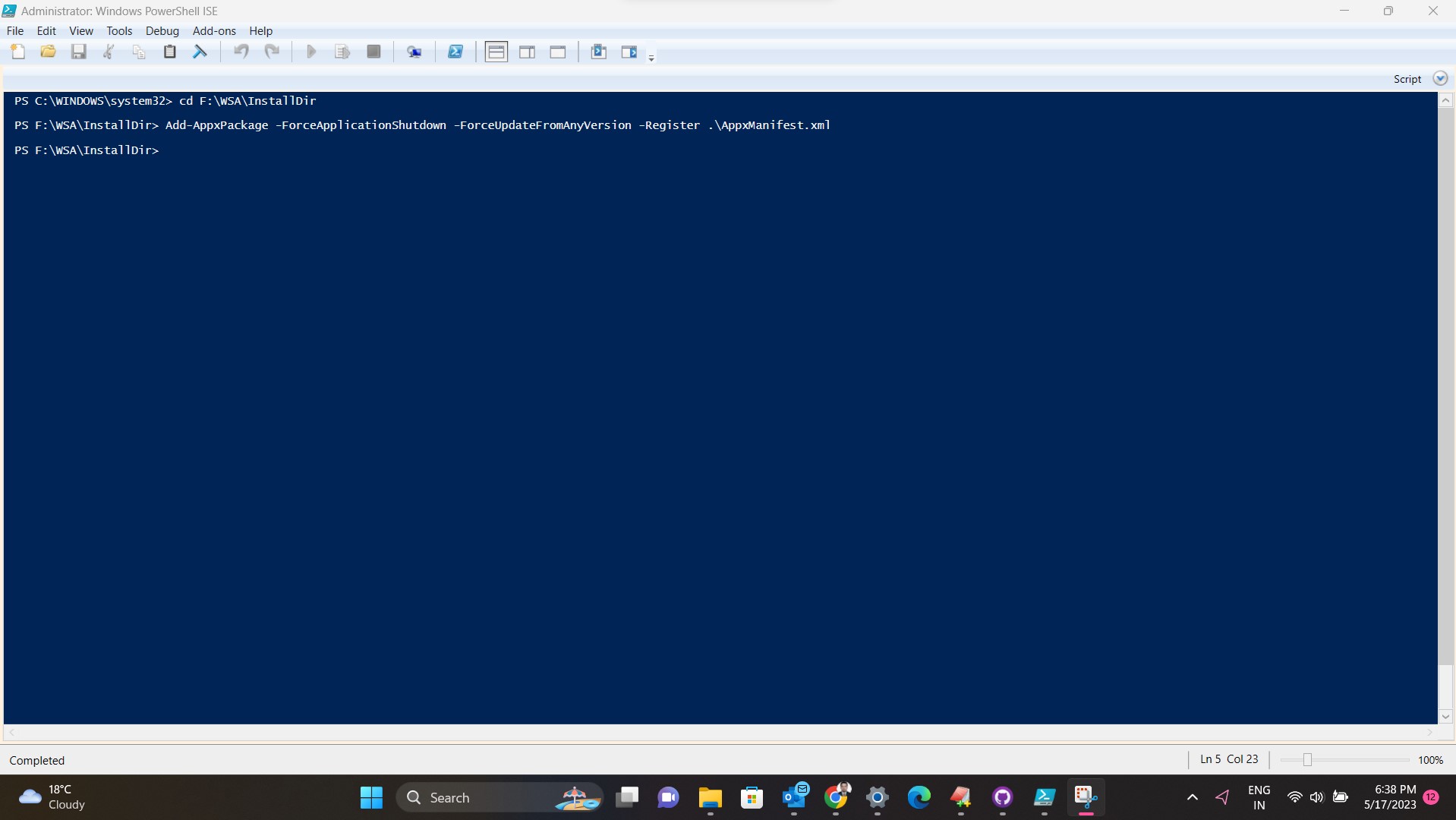Image resolution: width=1456 pixels, height=820 pixels.
Task: Save the current script
Action: (78, 51)
